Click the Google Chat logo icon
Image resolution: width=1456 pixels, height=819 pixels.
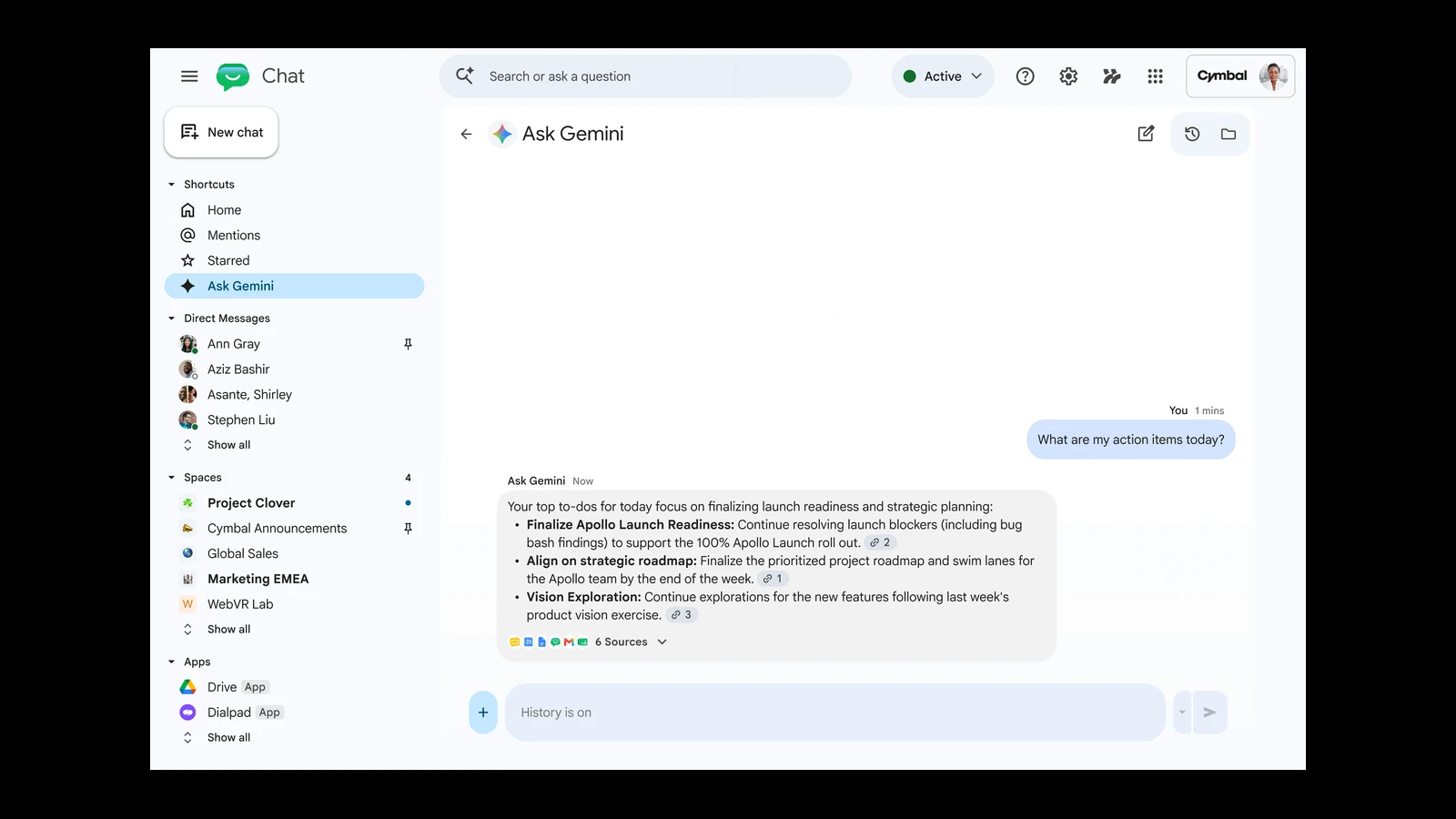pyautogui.click(x=233, y=76)
